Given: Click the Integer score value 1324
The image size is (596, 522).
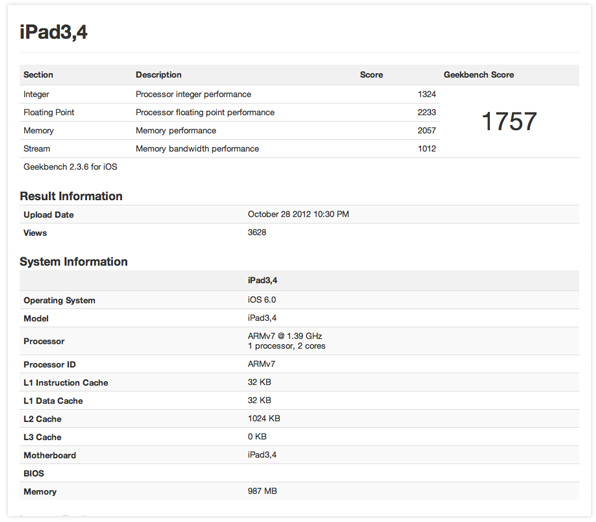Looking at the screenshot, I should point(427,94).
